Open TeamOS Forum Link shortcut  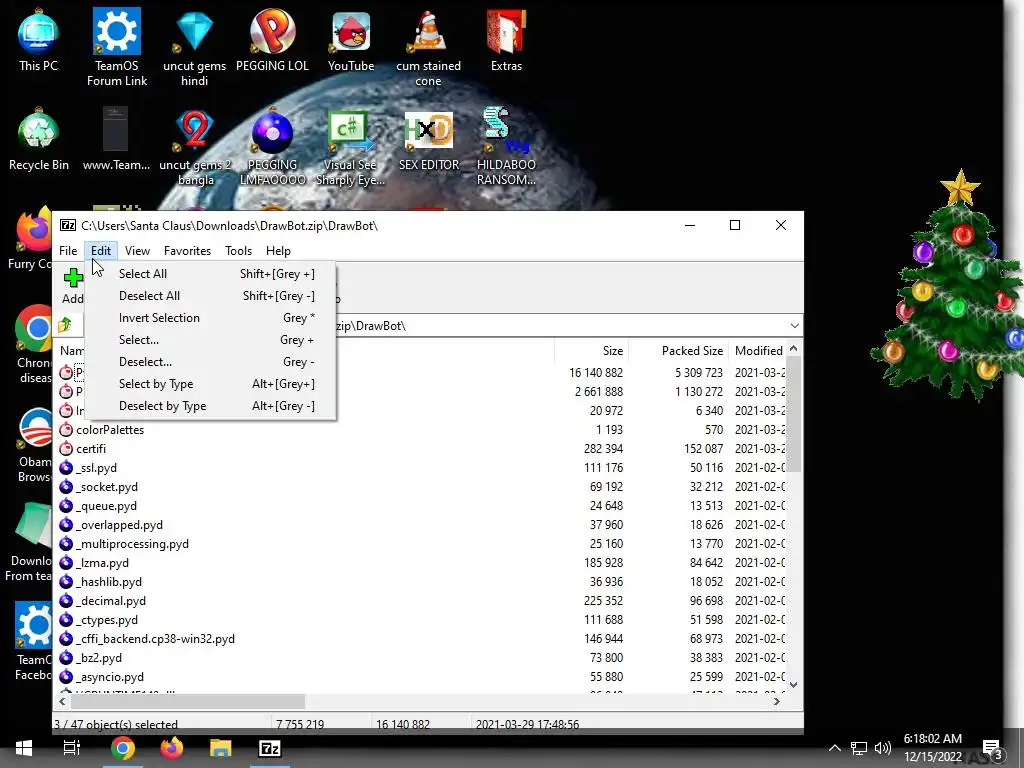[117, 47]
